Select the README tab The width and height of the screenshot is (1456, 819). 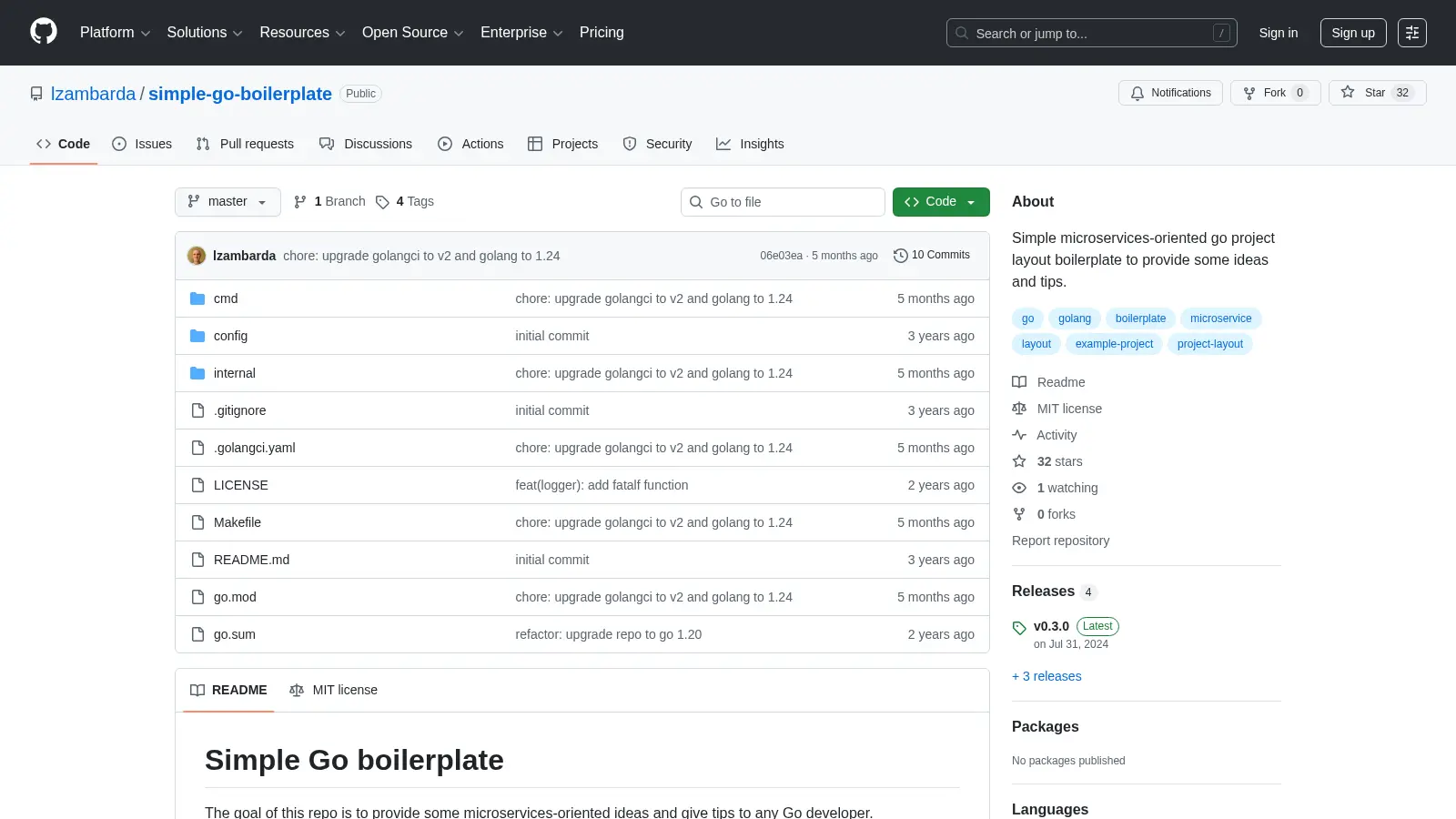(228, 690)
